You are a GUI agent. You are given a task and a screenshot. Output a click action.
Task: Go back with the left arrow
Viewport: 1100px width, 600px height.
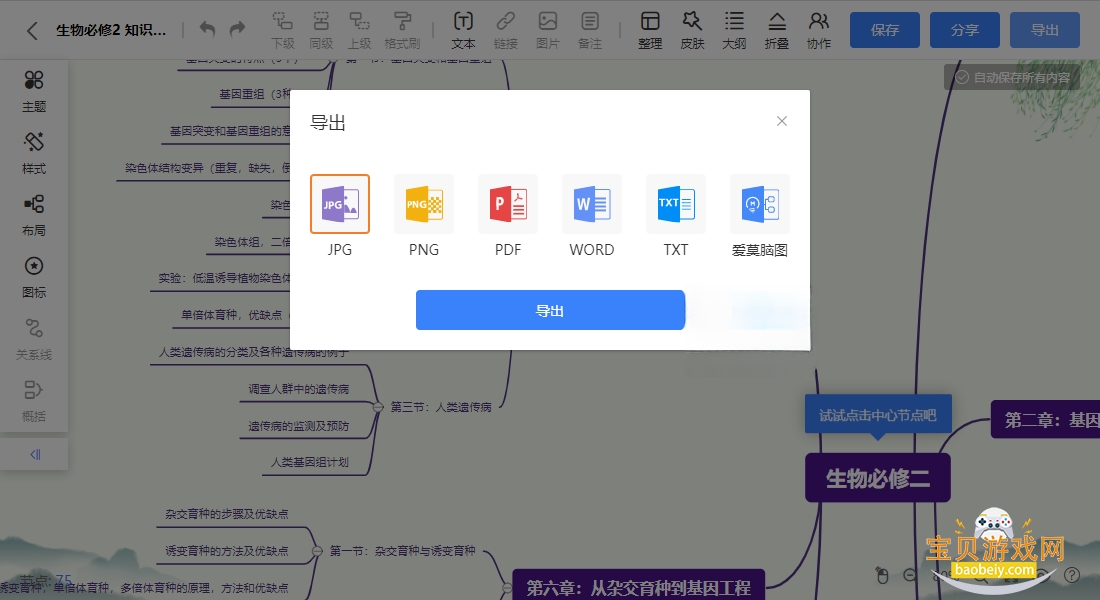[32, 30]
